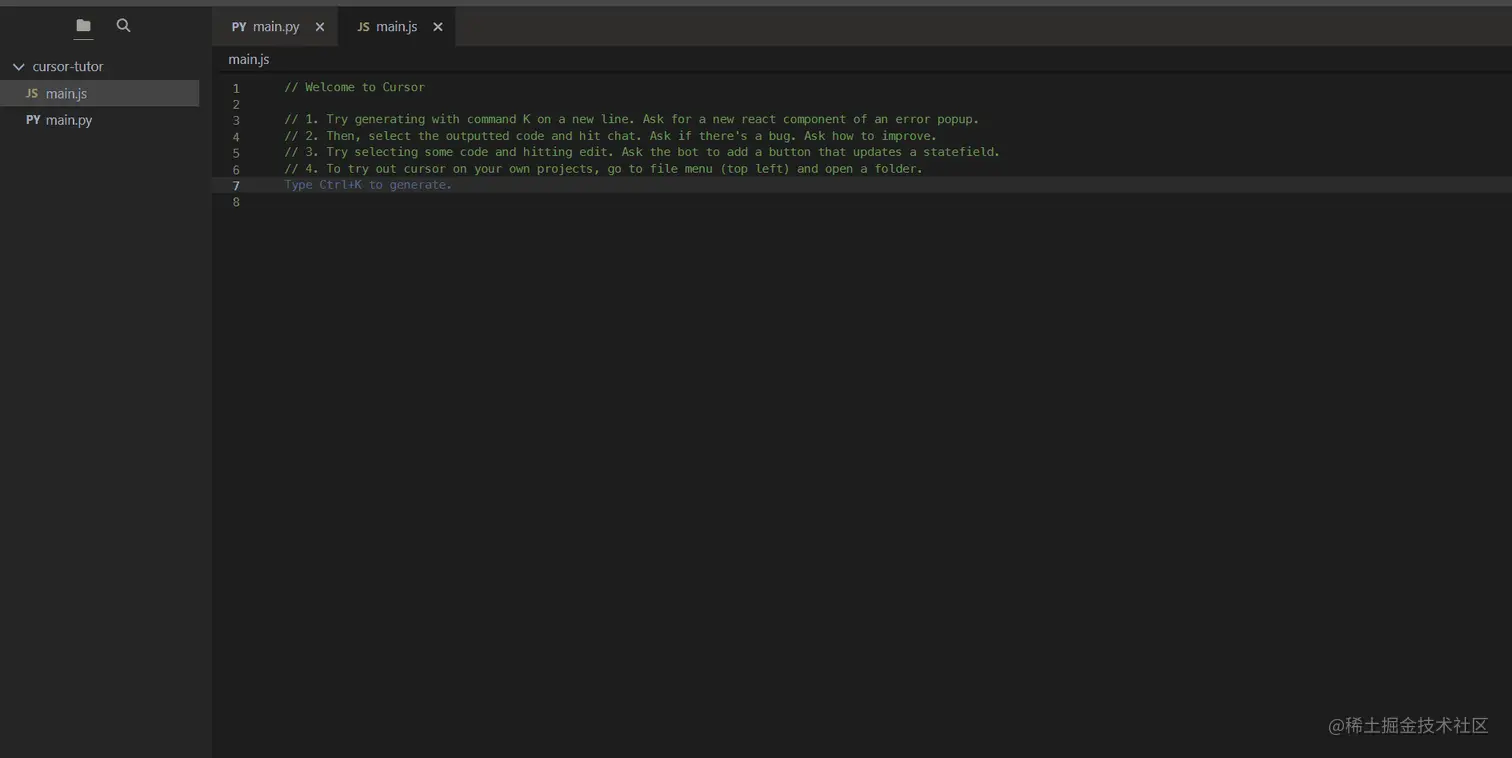Screen dimensions: 1512x758
Task: Click the PY badge on the main.py tab
Action: pos(238,27)
